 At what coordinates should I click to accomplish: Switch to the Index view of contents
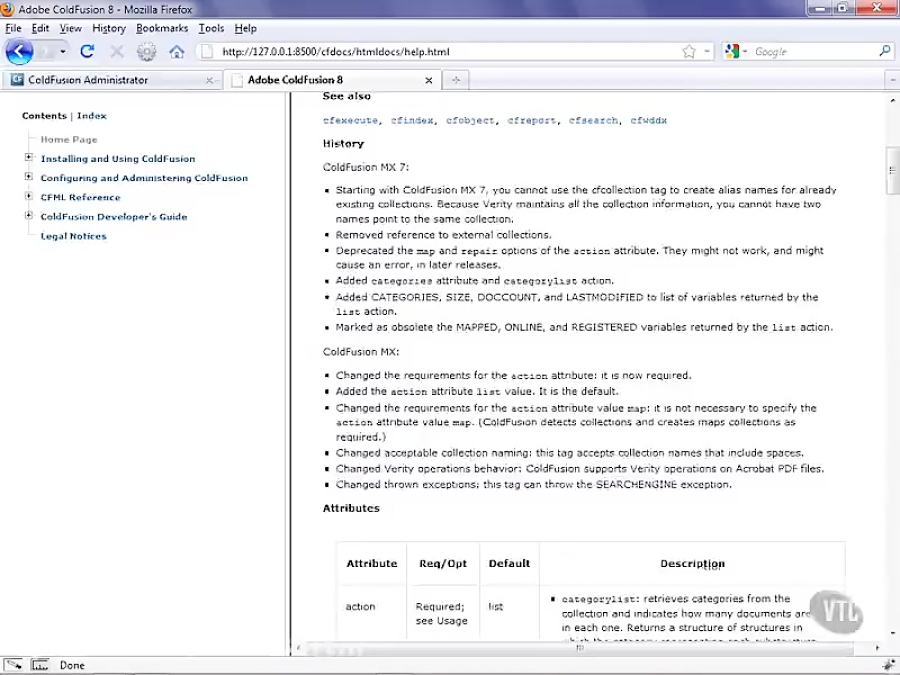[91, 115]
